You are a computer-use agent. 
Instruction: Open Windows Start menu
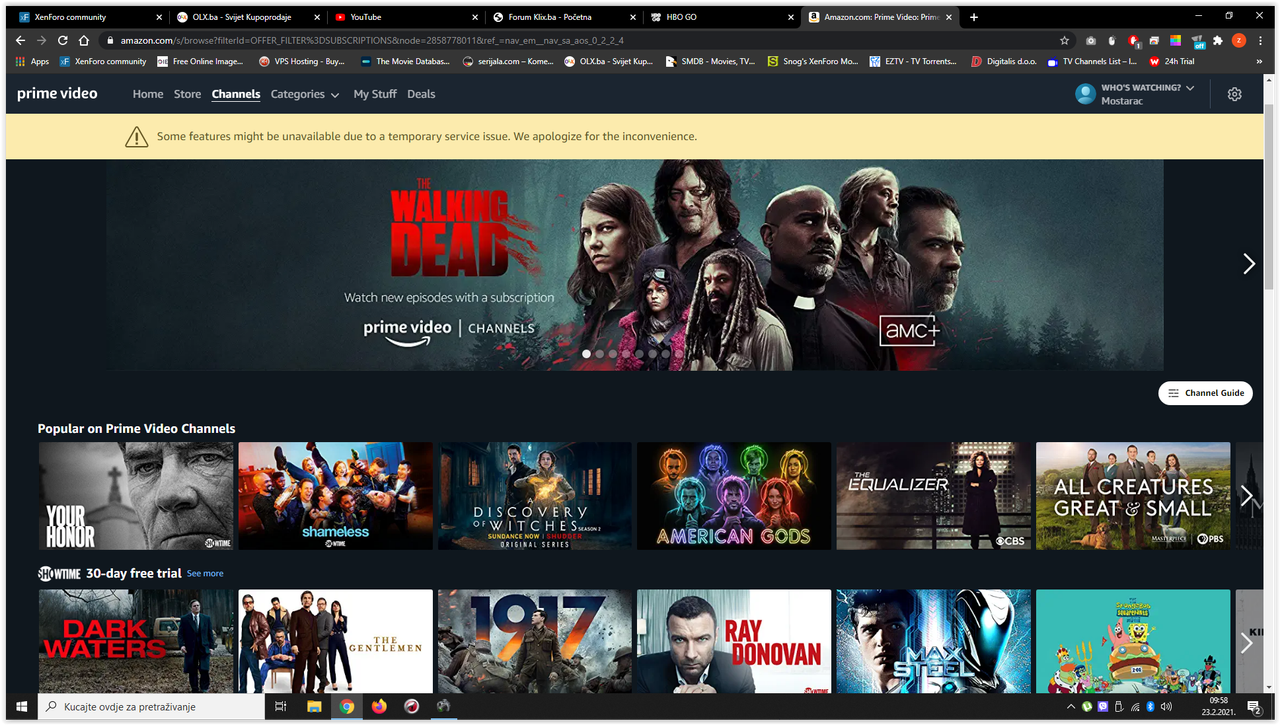tap(21, 707)
